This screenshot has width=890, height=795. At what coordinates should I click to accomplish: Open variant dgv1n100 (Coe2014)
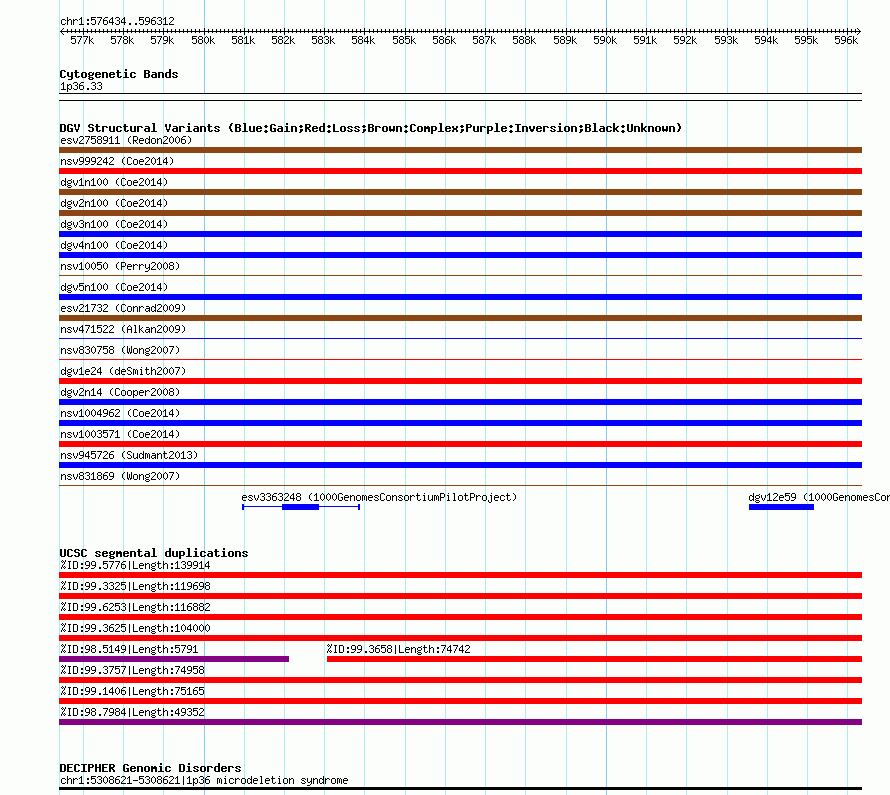(114, 182)
